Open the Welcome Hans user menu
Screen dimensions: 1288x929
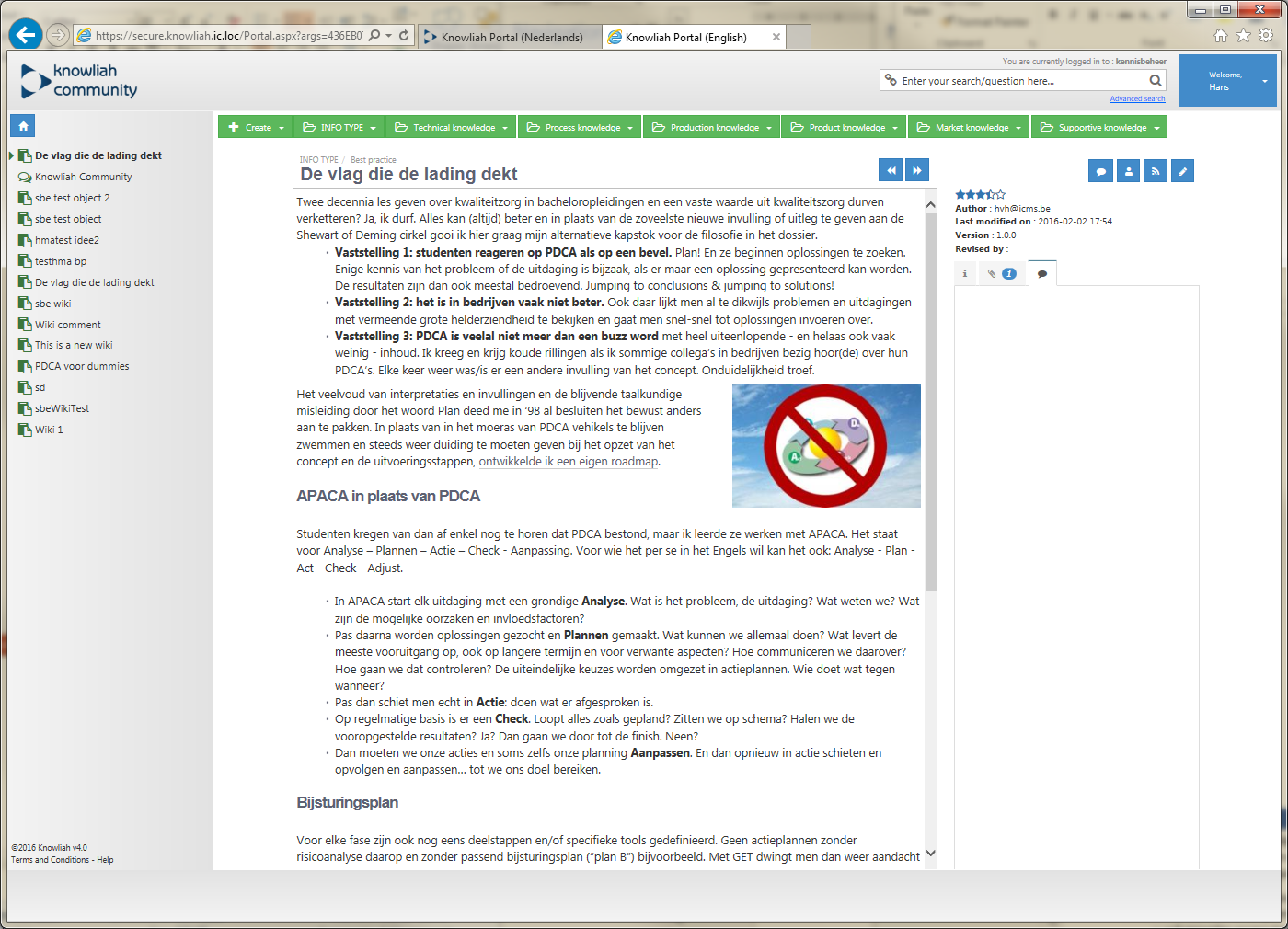click(x=1227, y=81)
